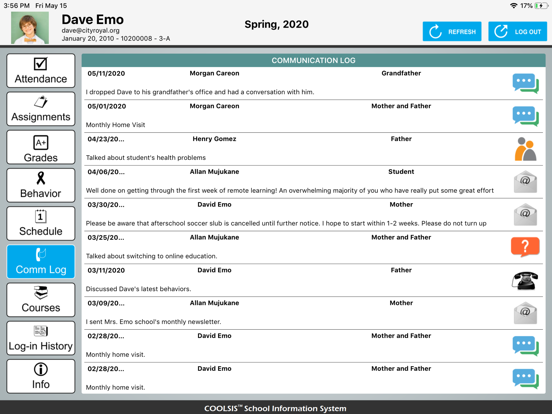Select text 'I sent Mrs. Emo school's monthly newsletter.'
This screenshot has width=552, height=414.
[153, 322]
